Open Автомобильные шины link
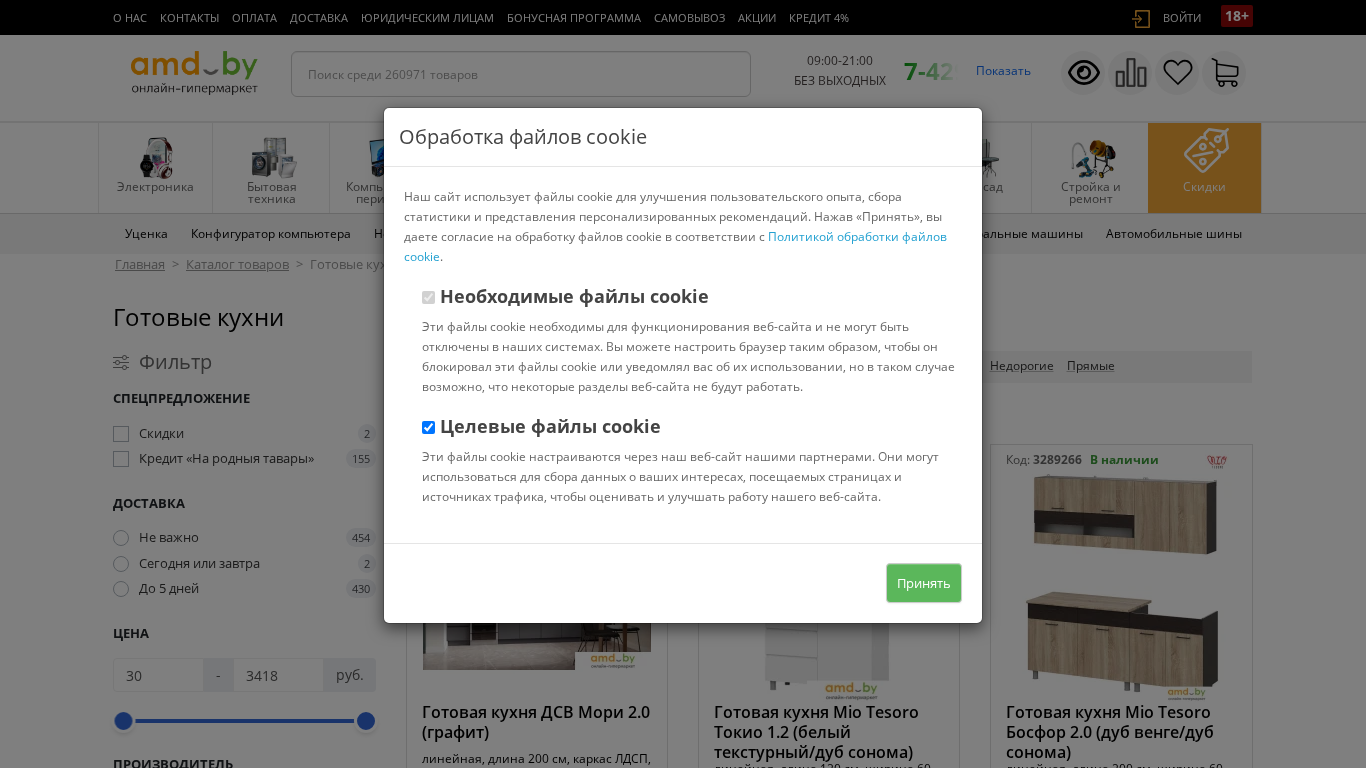 [1174, 234]
